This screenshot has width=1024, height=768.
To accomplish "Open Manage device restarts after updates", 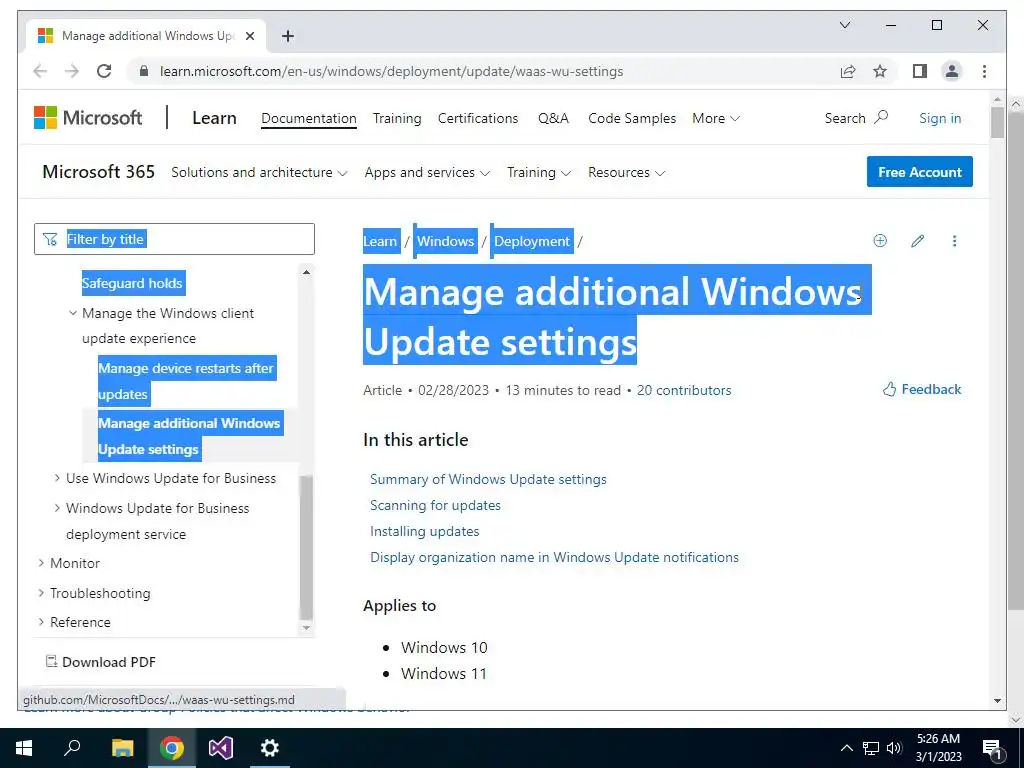I will coord(186,381).
